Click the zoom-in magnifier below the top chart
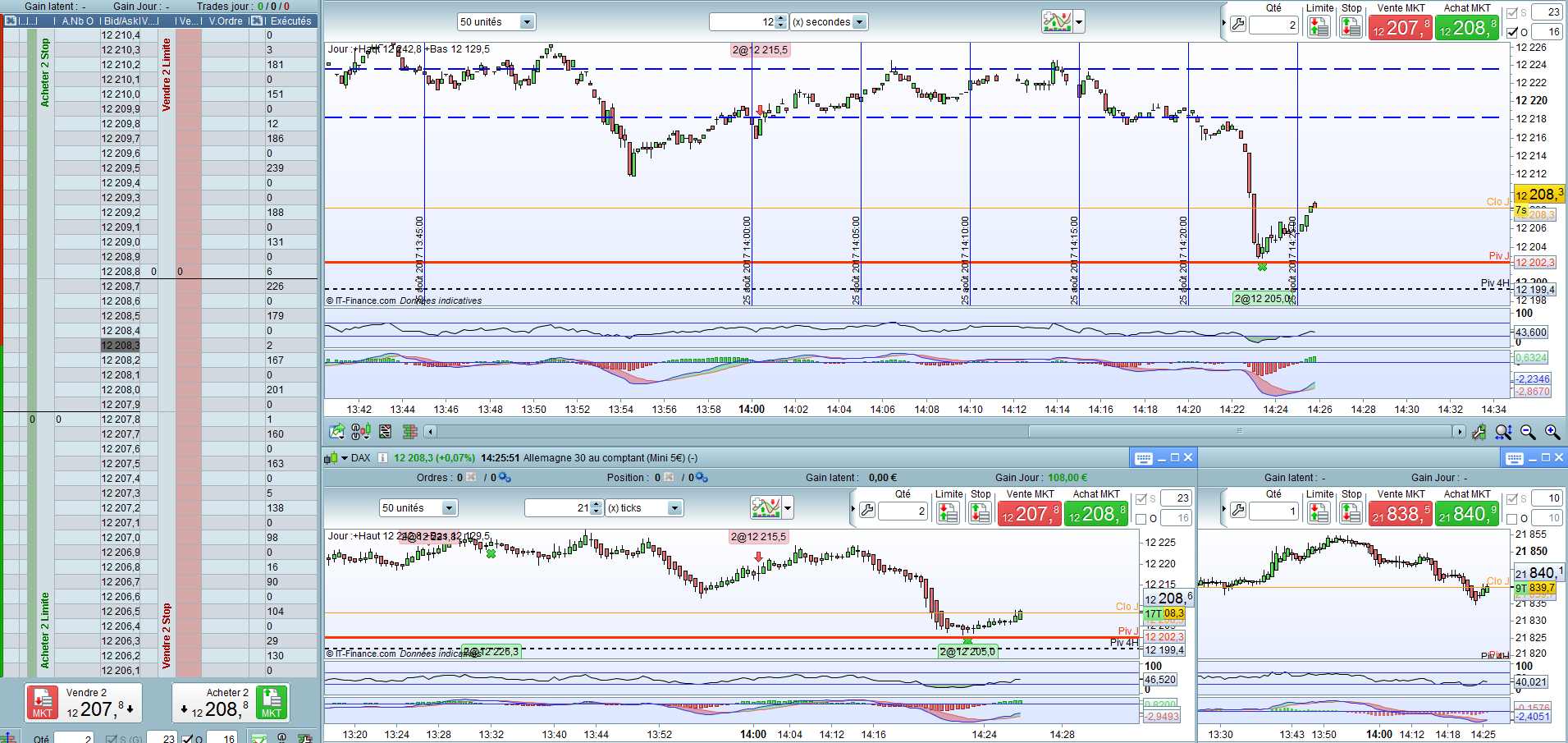The height and width of the screenshot is (743, 1568). [1552, 432]
